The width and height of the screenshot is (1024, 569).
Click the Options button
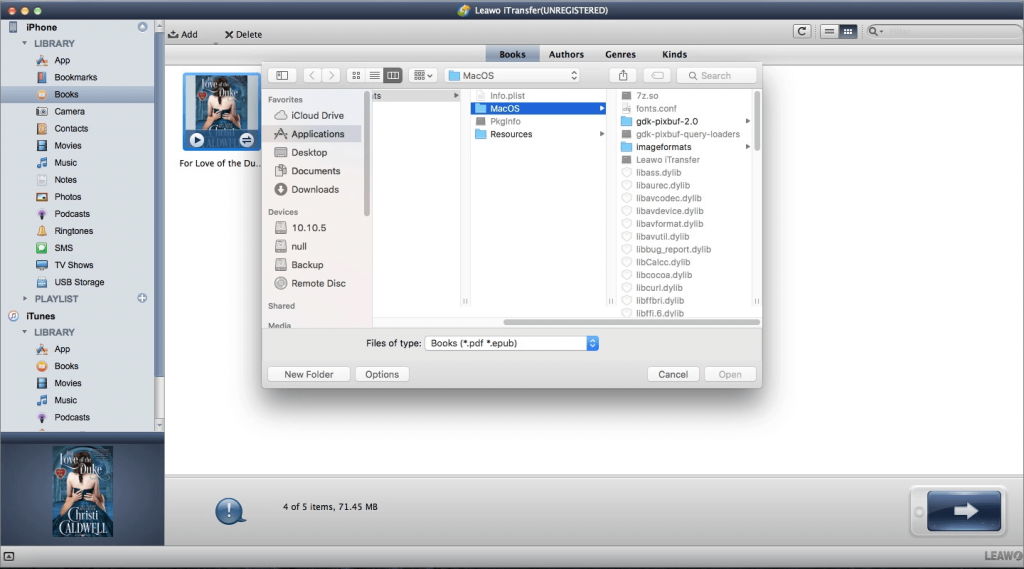coord(382,374)
